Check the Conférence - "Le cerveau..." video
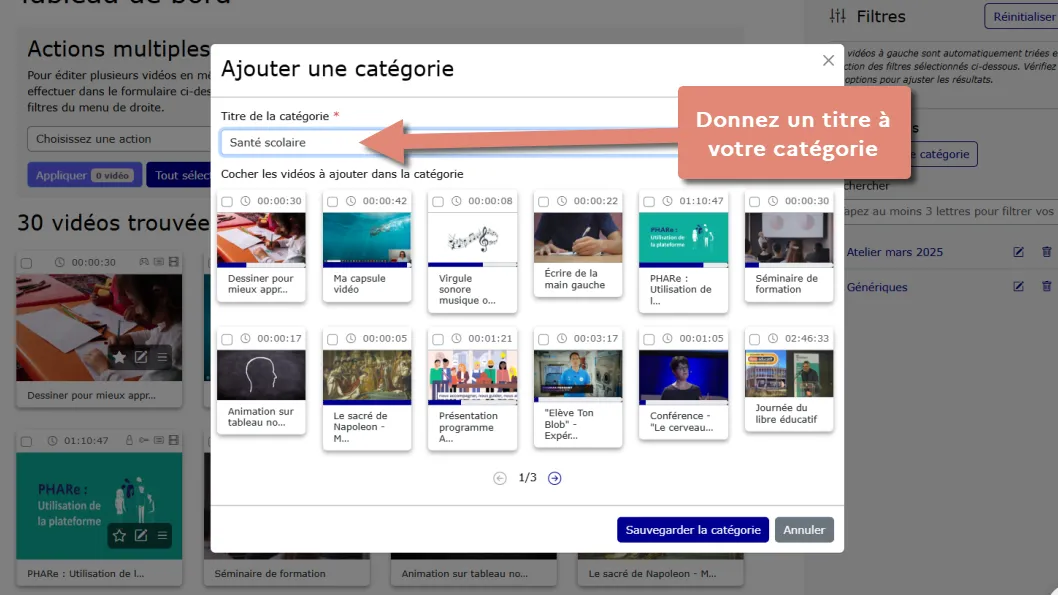Screen dimensions: 1058x595 pos(649,339)
